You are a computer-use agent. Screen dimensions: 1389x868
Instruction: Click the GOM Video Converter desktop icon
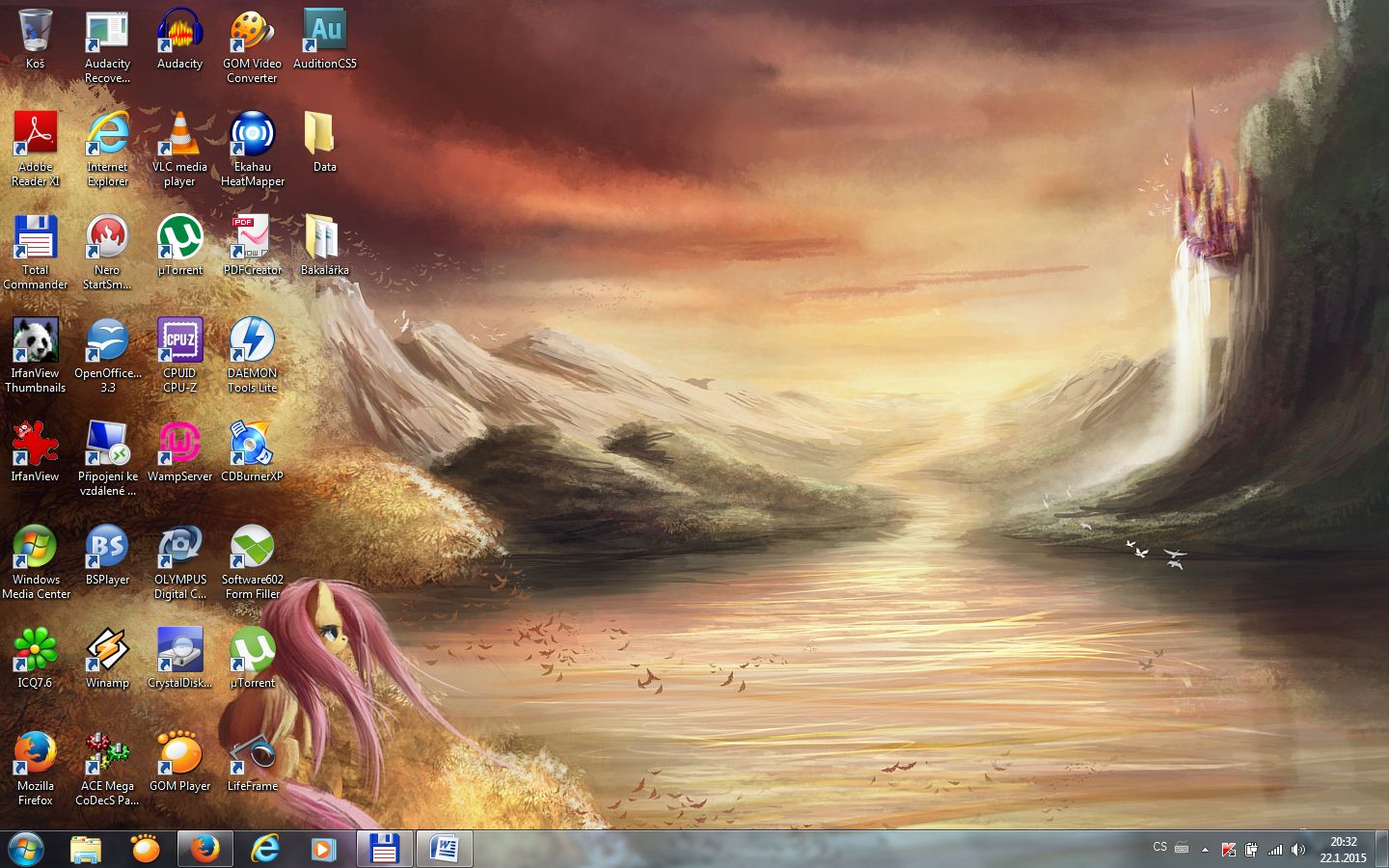[x=252, y=46]
